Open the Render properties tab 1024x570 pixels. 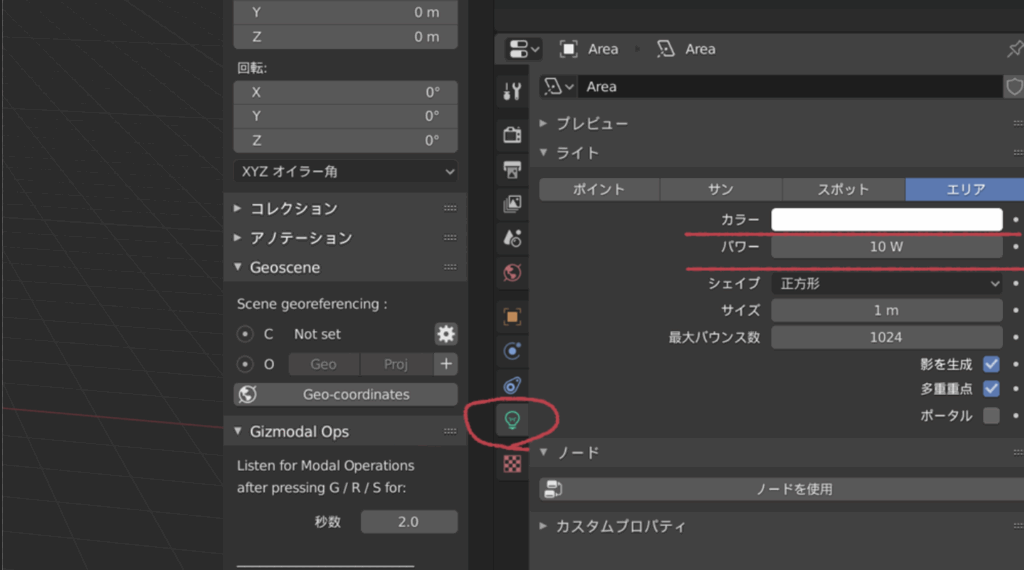pyautogui.click(x=512, y=135)
